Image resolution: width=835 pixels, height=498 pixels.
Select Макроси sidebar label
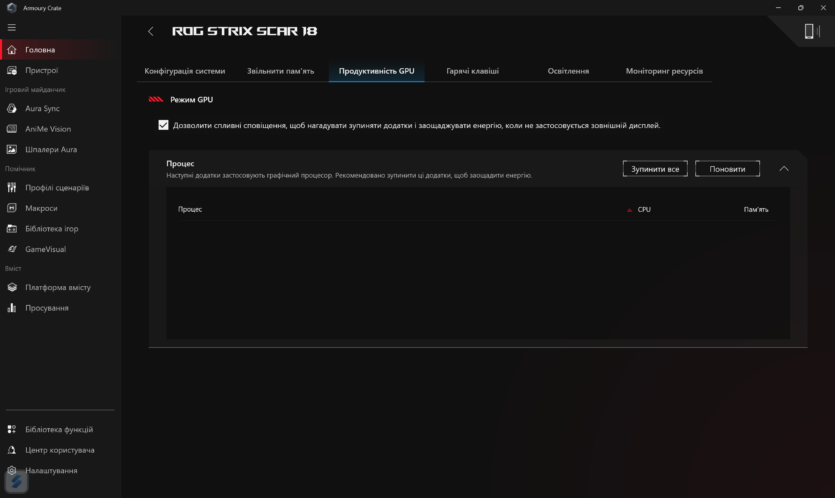pyautogui.click(x=41, y=208)
